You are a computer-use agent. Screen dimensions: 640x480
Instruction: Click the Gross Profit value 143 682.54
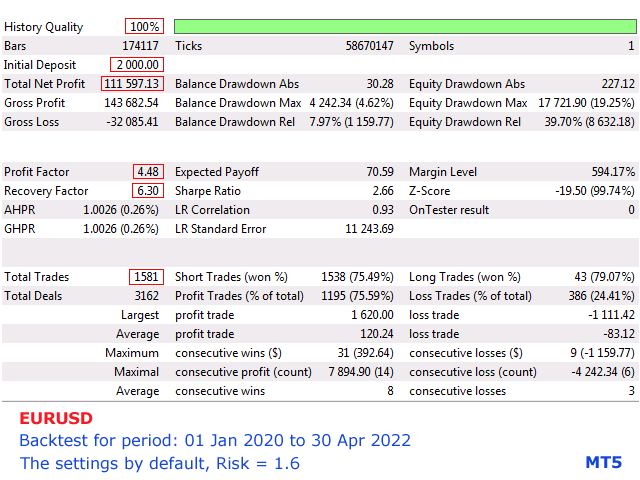[131, 103]
